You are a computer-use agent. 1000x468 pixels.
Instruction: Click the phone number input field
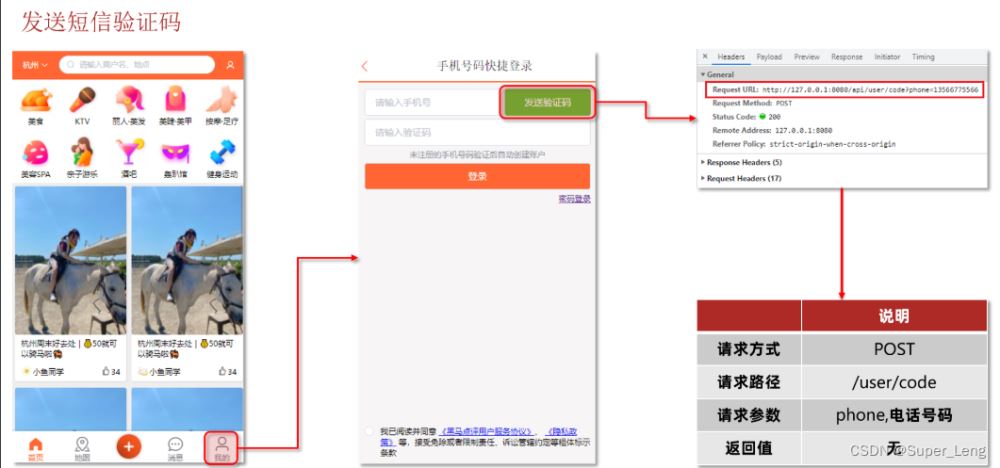434,102
